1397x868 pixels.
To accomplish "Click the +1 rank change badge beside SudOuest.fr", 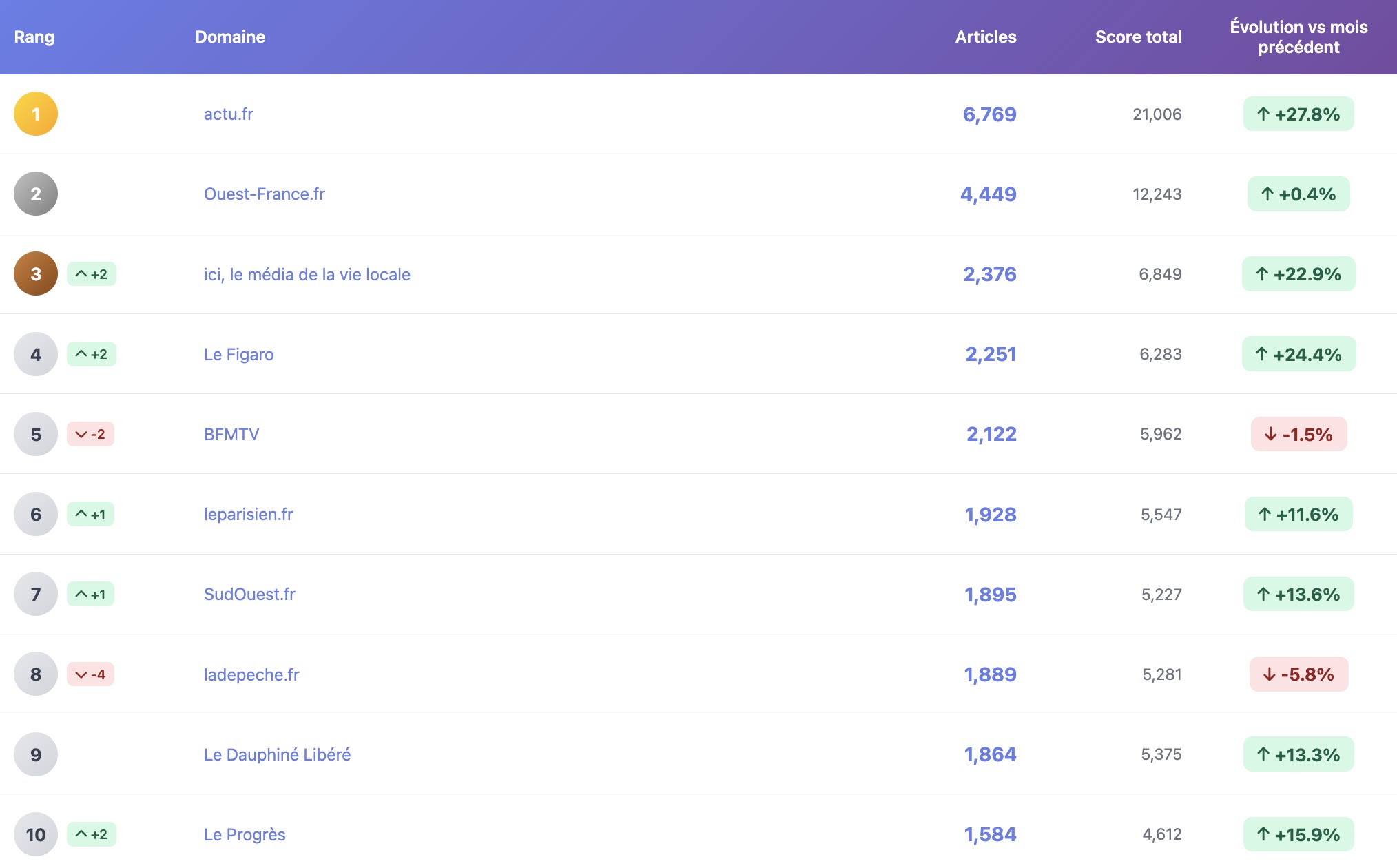I will pyautogui.click(x=90, y=595).
